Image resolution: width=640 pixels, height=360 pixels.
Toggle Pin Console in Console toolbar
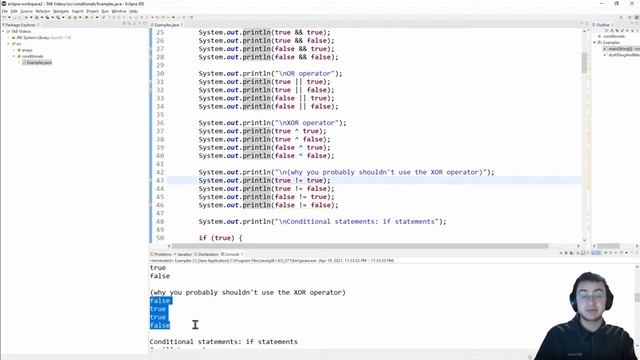click(x=606, y=253)
